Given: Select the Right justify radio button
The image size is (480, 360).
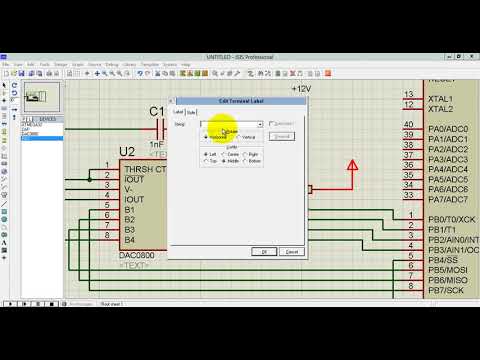Looking at the screenshot, I should tap(245, 154).
